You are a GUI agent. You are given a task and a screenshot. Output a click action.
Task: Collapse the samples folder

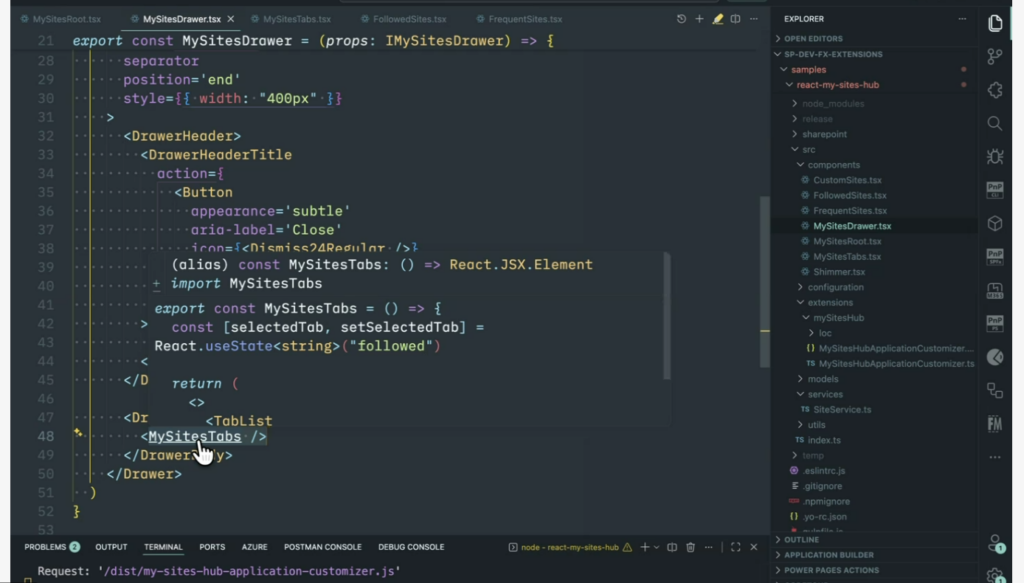tap(808, 69)
